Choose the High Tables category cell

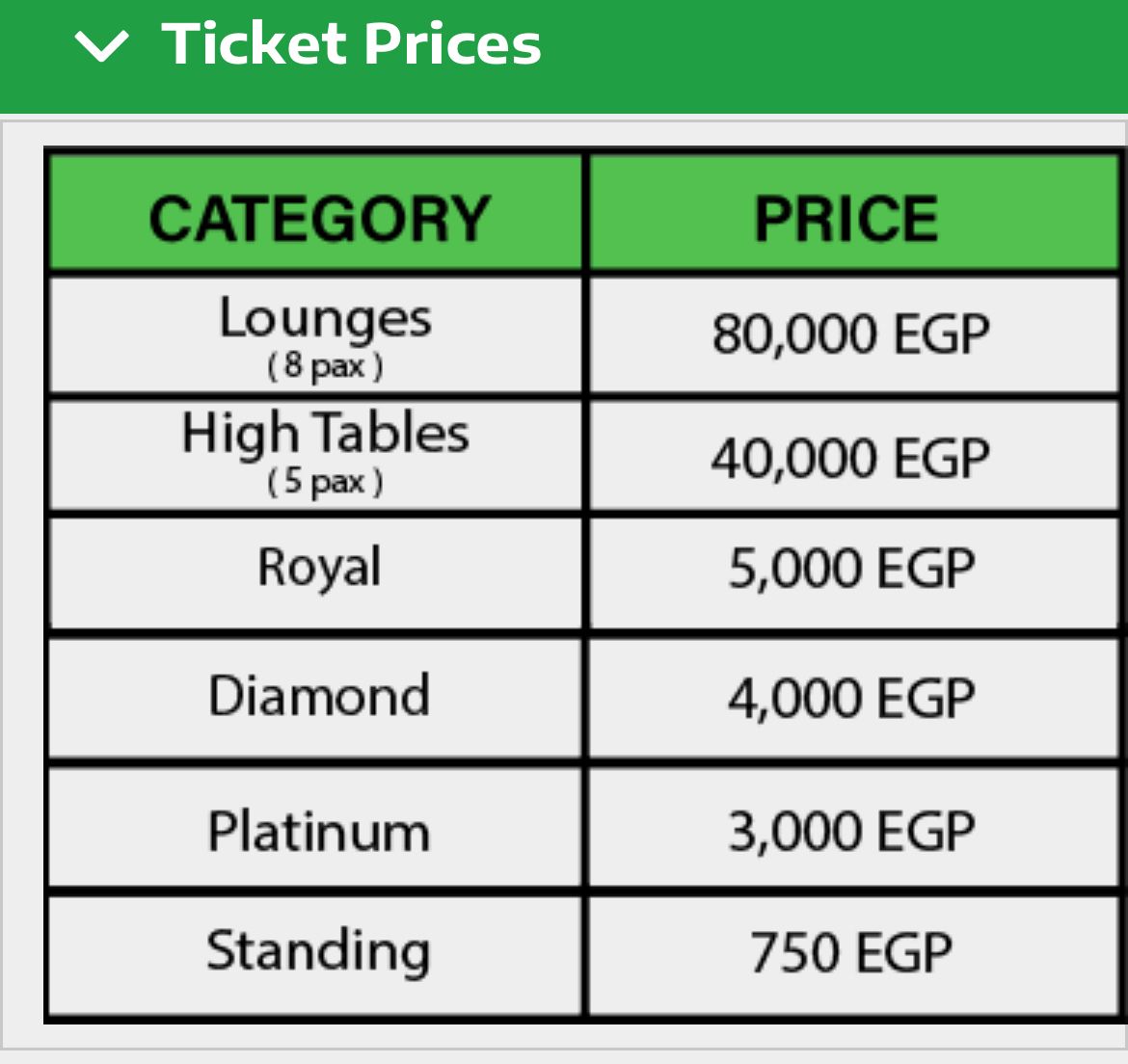click(316, 456)
